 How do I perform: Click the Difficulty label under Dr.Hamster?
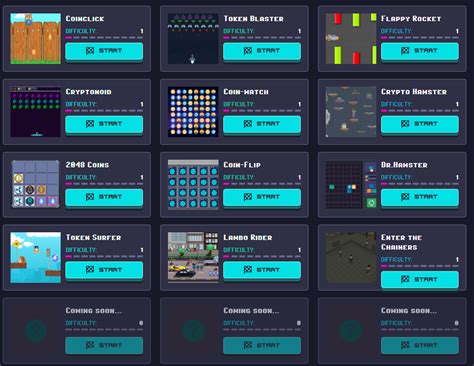pos(396,177)
